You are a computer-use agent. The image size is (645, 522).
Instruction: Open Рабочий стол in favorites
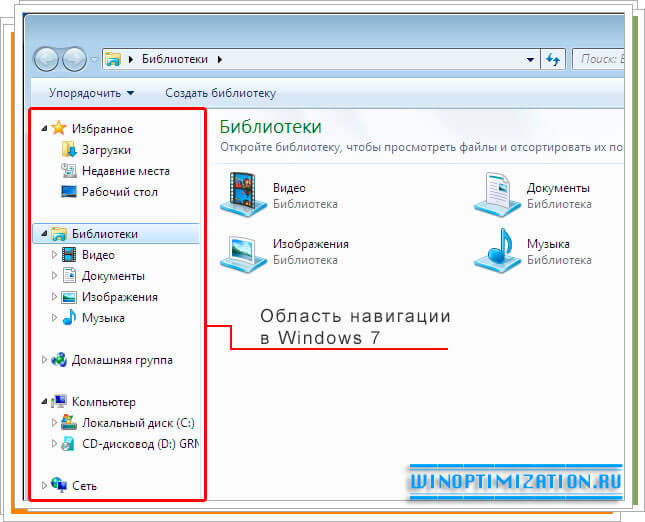[x=120, y=192]
